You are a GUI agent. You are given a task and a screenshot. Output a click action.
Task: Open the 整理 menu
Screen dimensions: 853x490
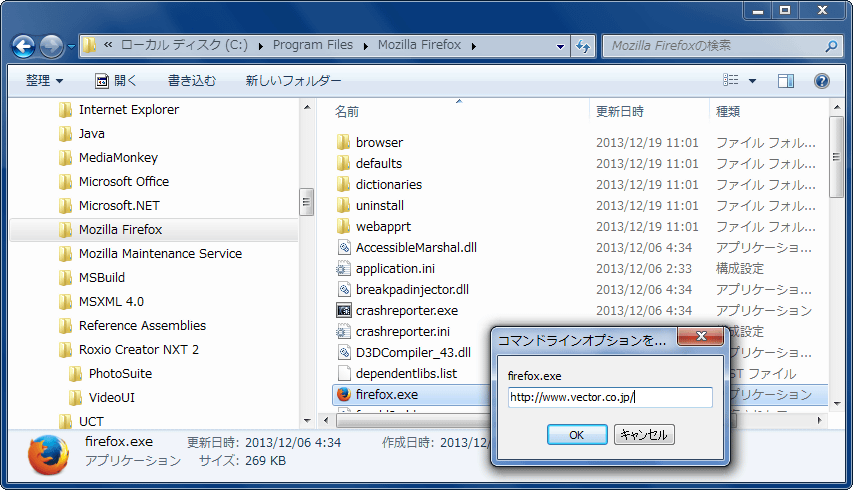(45, 81)
